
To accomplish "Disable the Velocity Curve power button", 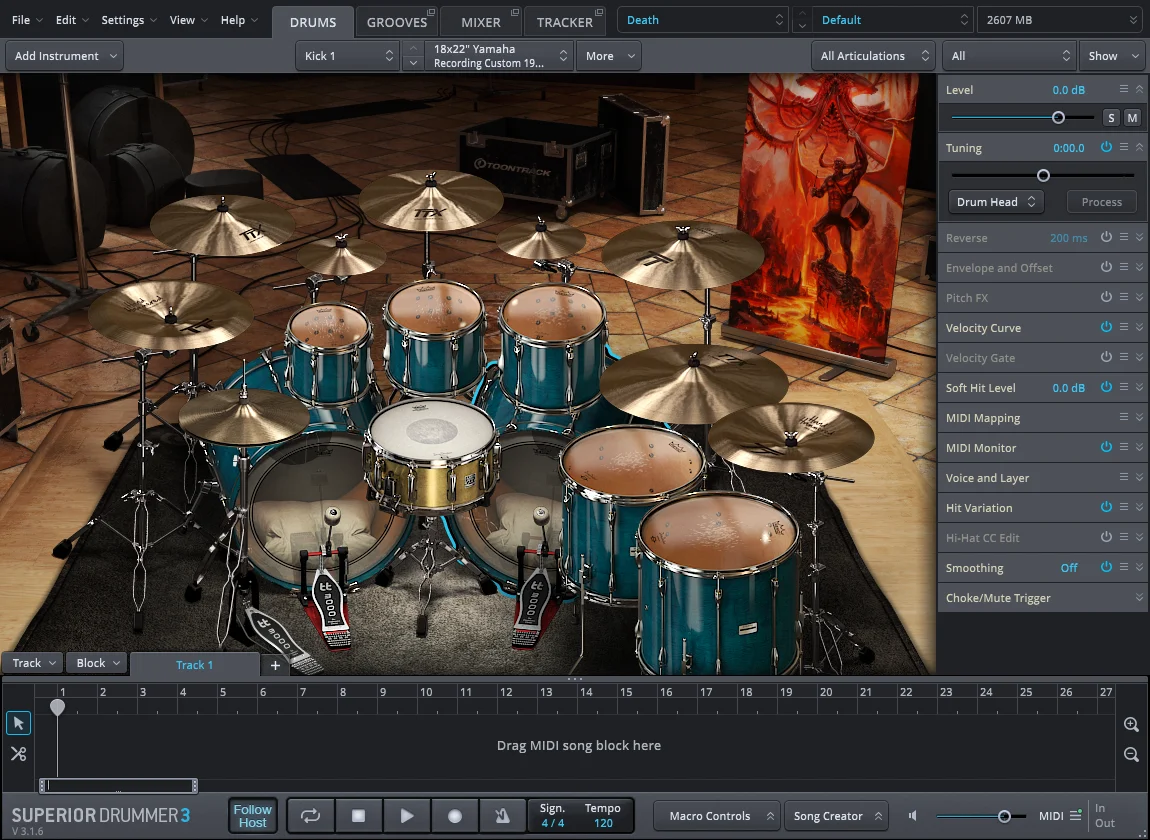I will pyautogui.click(x=1106, y=327).
